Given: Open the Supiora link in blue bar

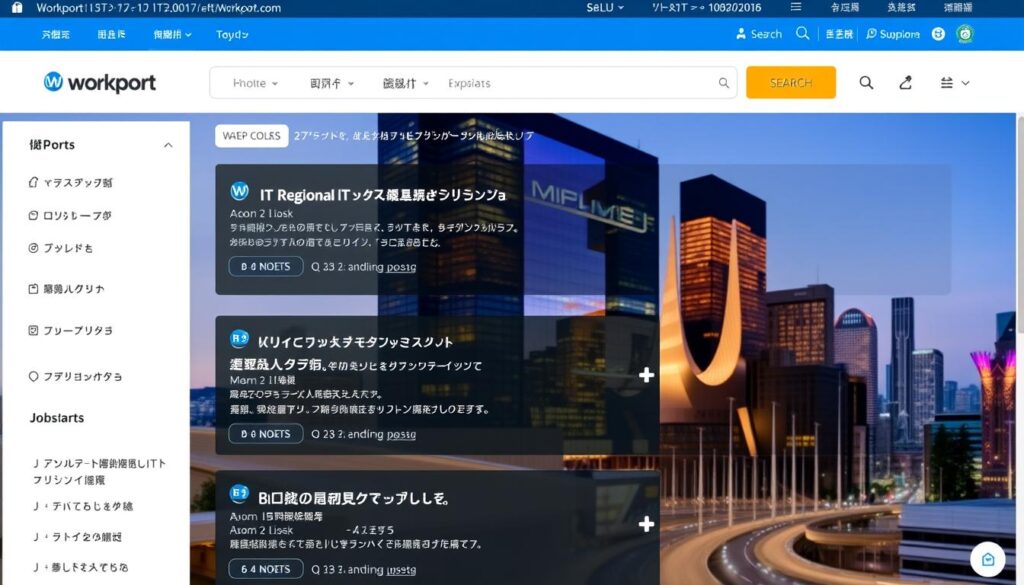Looking at the screenshot, I should 893,34.
